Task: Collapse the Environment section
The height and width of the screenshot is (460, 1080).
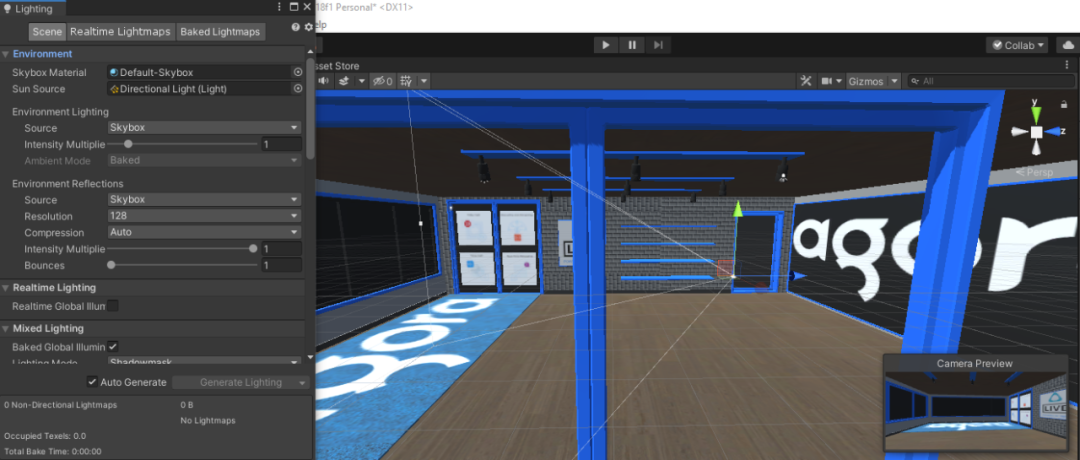Action: point(6,54)
